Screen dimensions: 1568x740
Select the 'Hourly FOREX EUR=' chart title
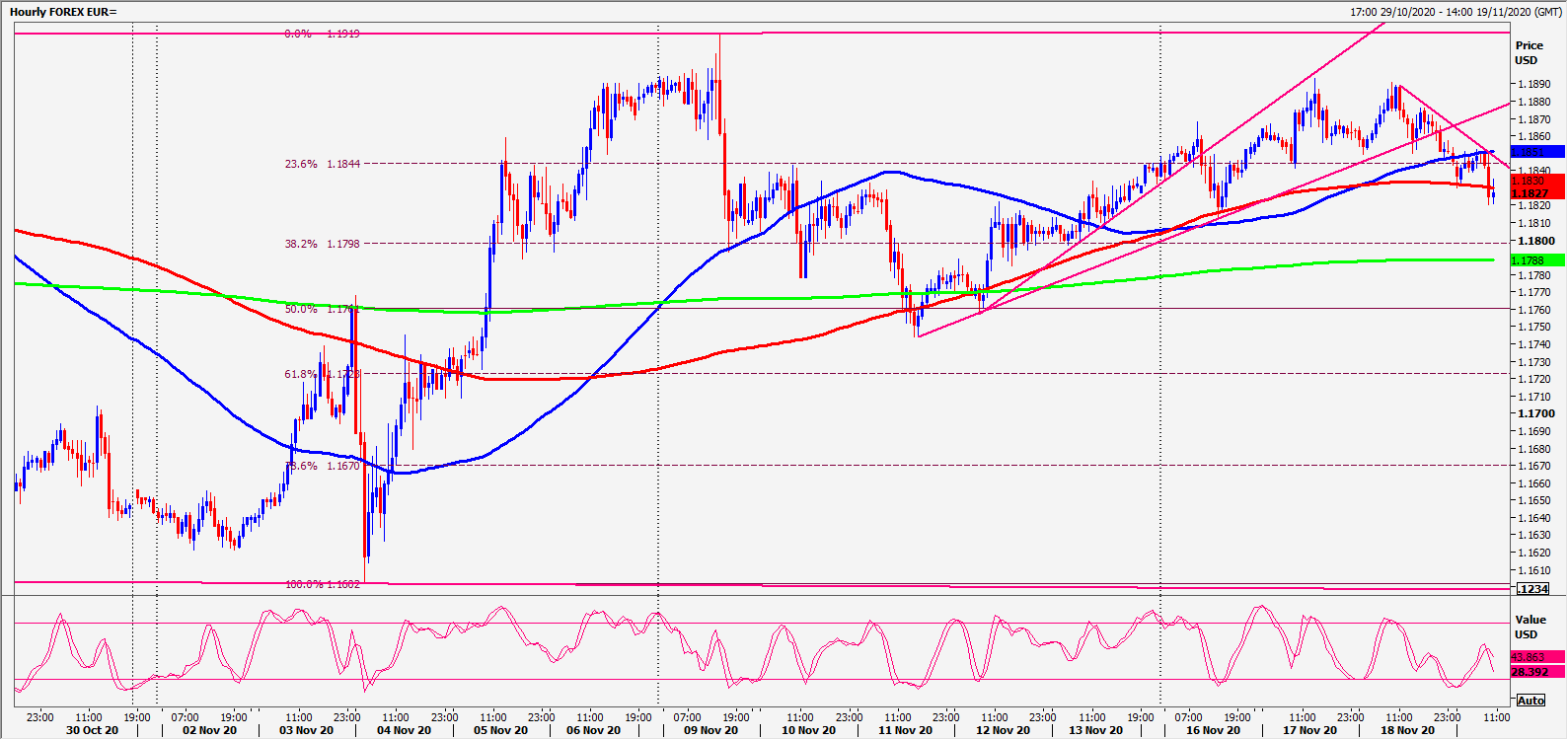pos(63,12)
